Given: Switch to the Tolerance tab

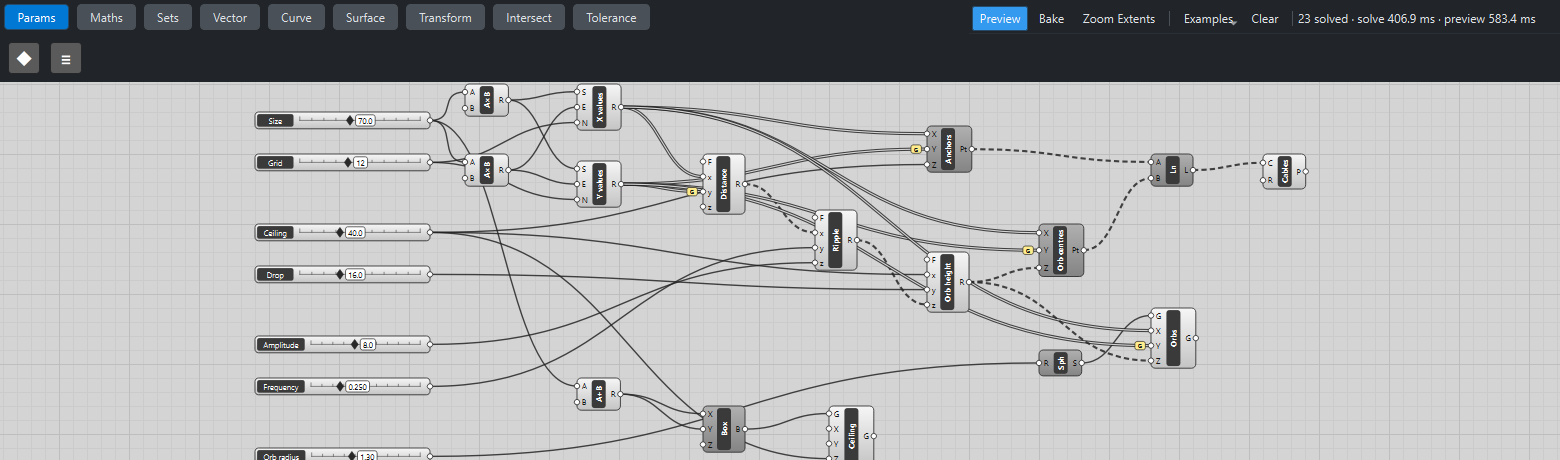Looking at the screenshot, I should coord(611,17).
